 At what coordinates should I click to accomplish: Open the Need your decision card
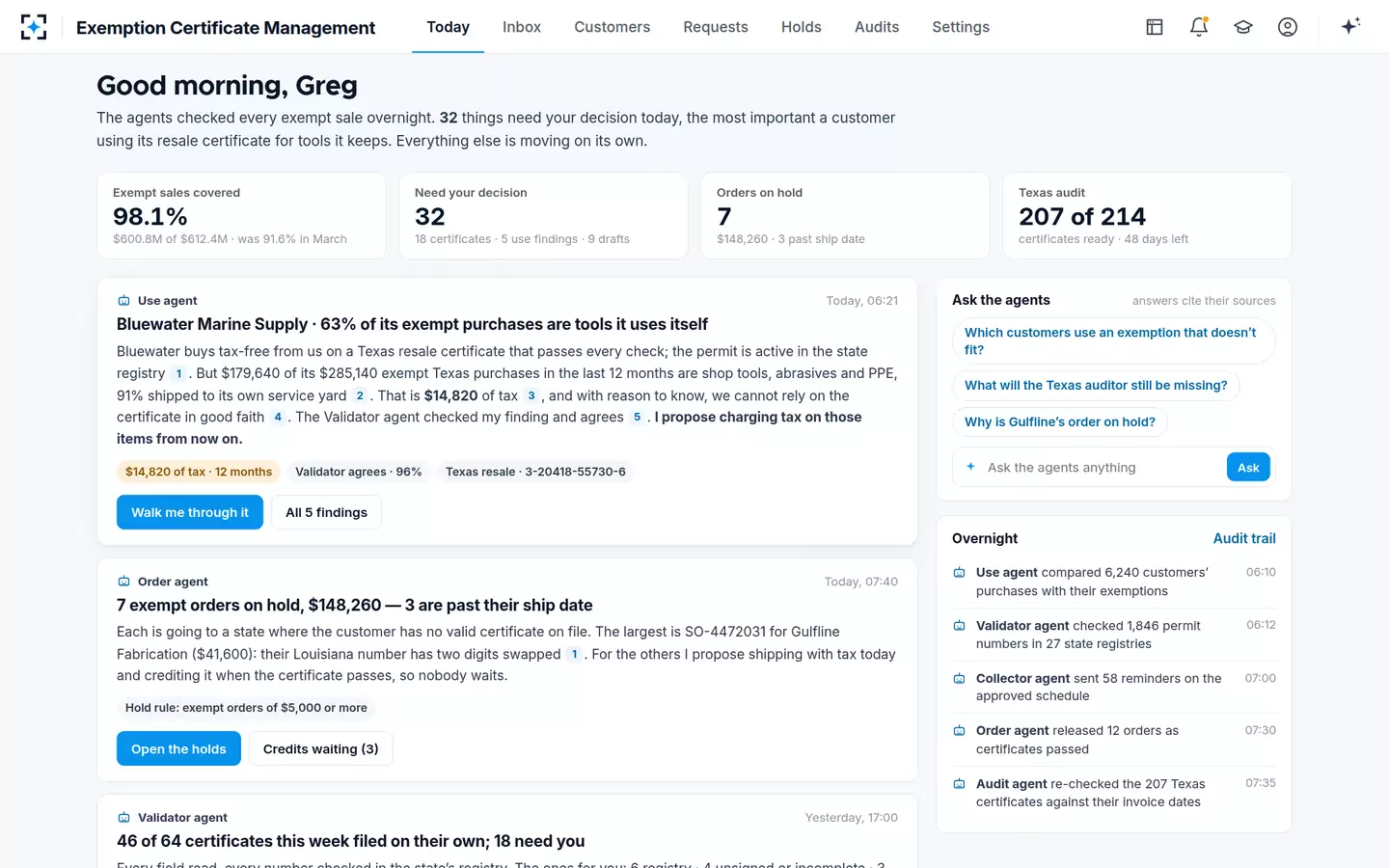click(x=543, y=215)
